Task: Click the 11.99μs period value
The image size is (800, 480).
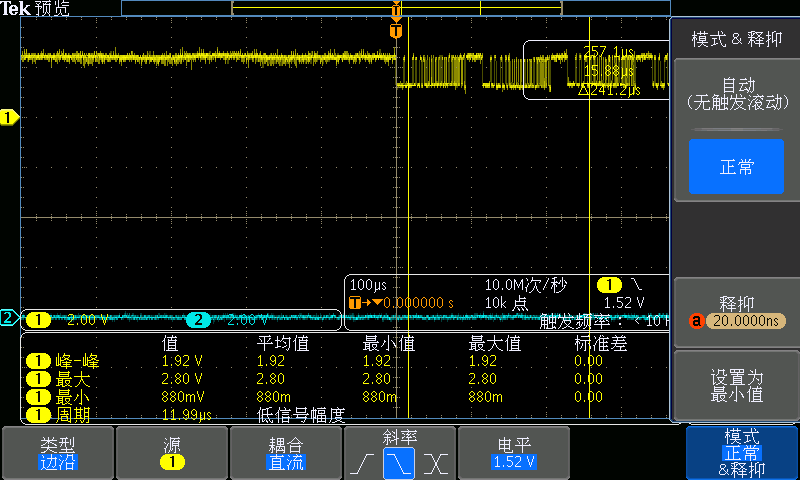Action: 186,415
